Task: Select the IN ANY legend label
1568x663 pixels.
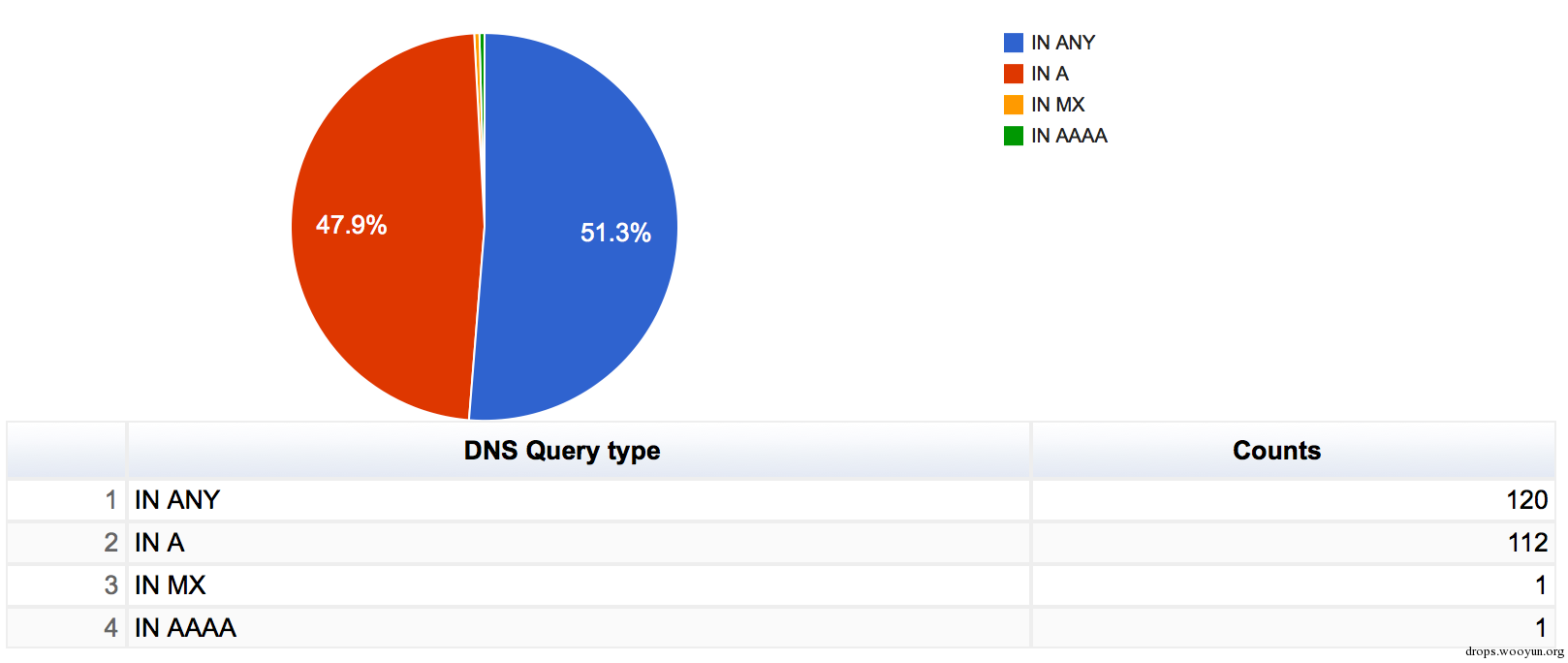Action: click(x=1063, y=43)
